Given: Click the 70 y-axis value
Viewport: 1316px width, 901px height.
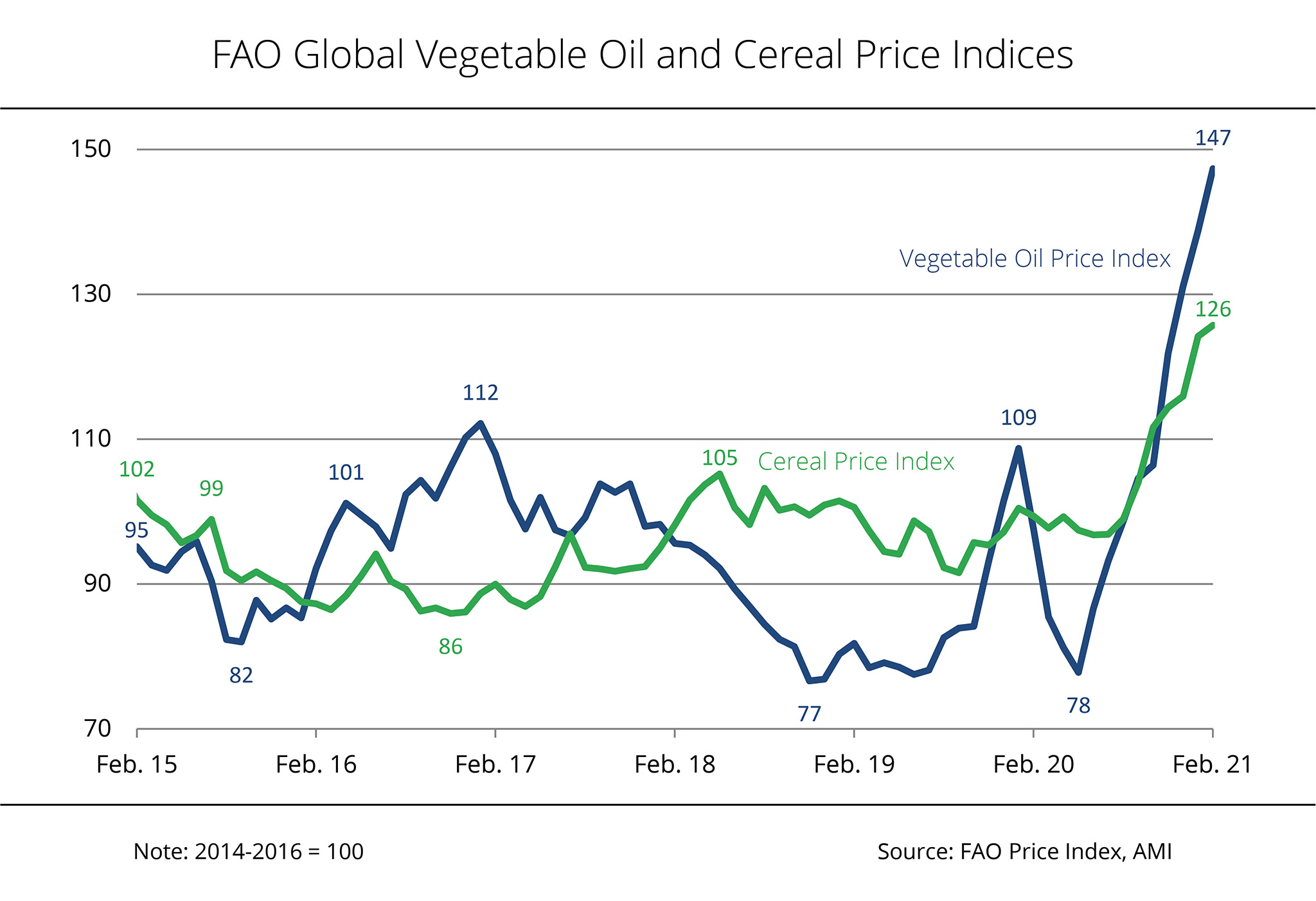Looking at the screenshot, I should pyautogui.click(x=98, y=729).
